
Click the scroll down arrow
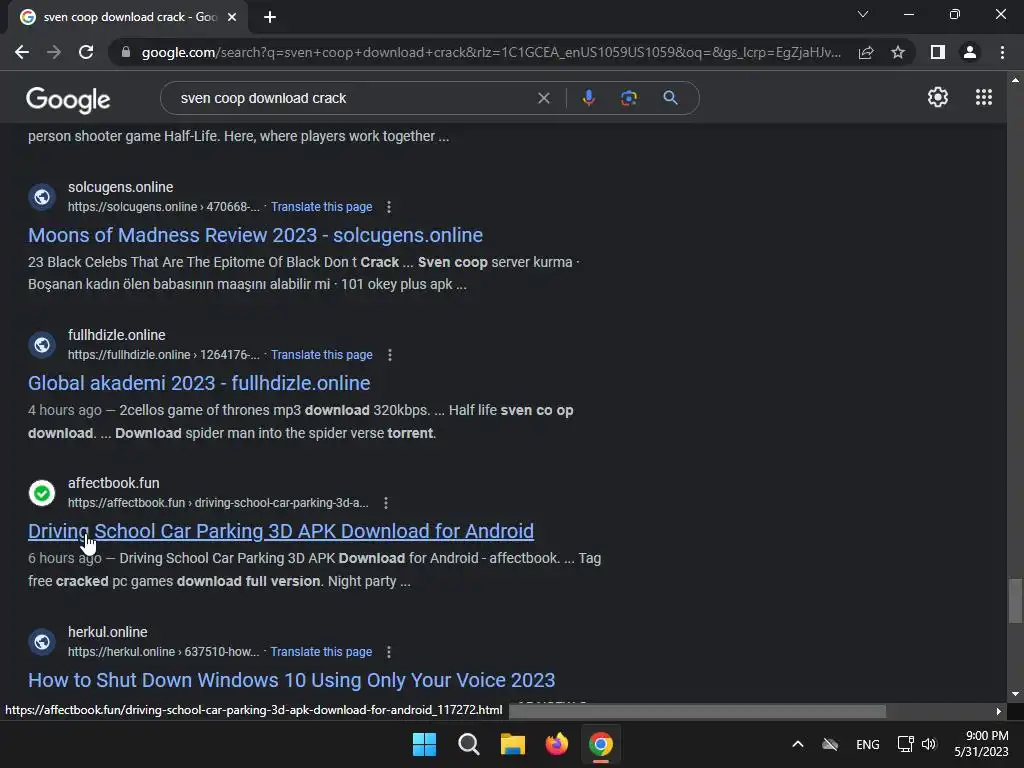pyautogui.click(x=1015, y=694)
